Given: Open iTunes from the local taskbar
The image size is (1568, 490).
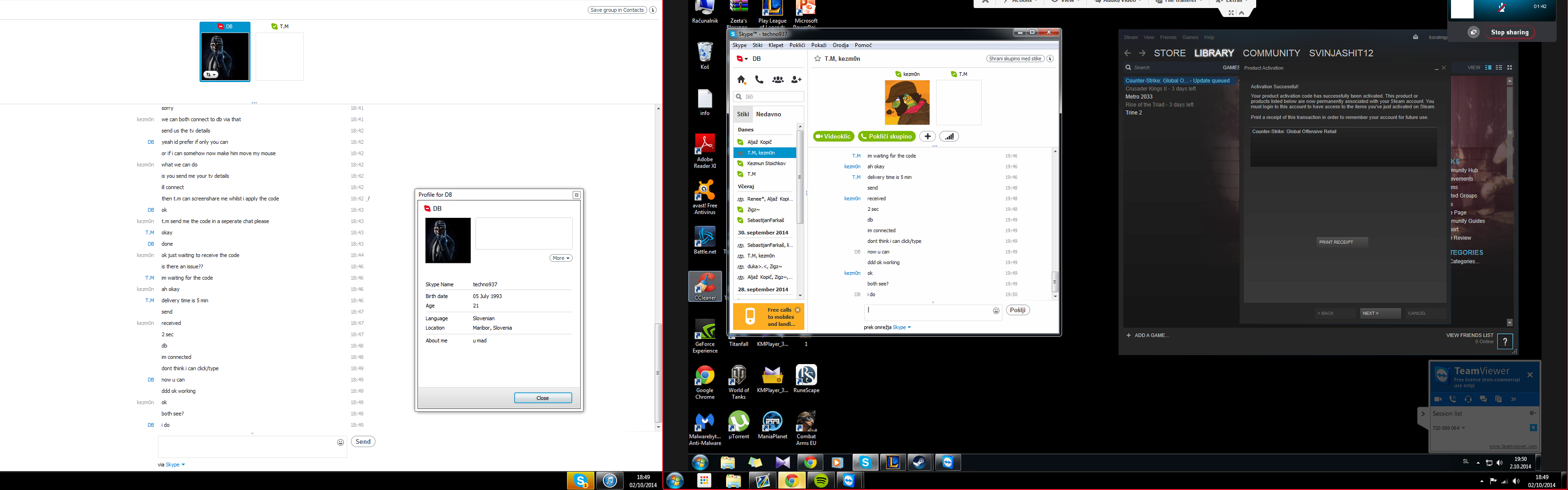Looking at the screenshot, I should click(609, 481).
